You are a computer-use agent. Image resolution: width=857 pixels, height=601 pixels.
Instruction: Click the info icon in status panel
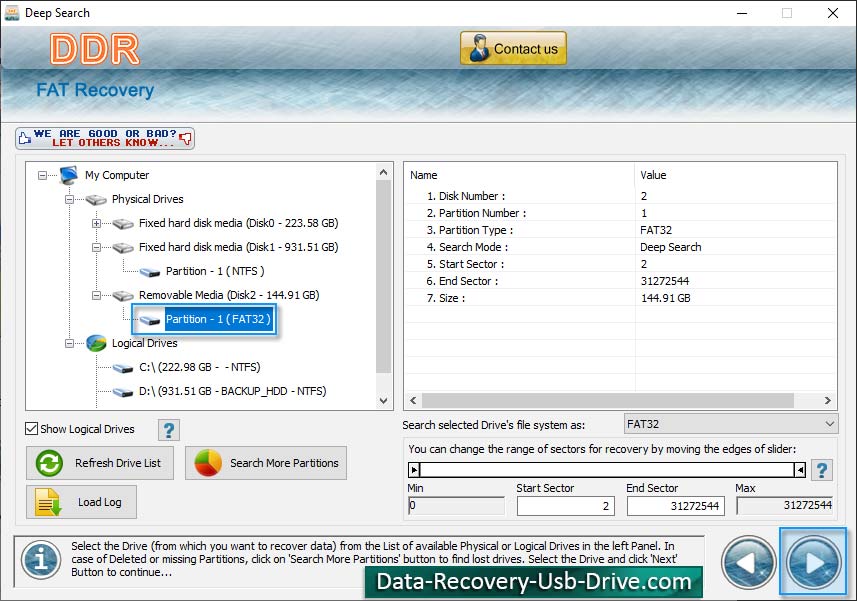click(41, 560)
